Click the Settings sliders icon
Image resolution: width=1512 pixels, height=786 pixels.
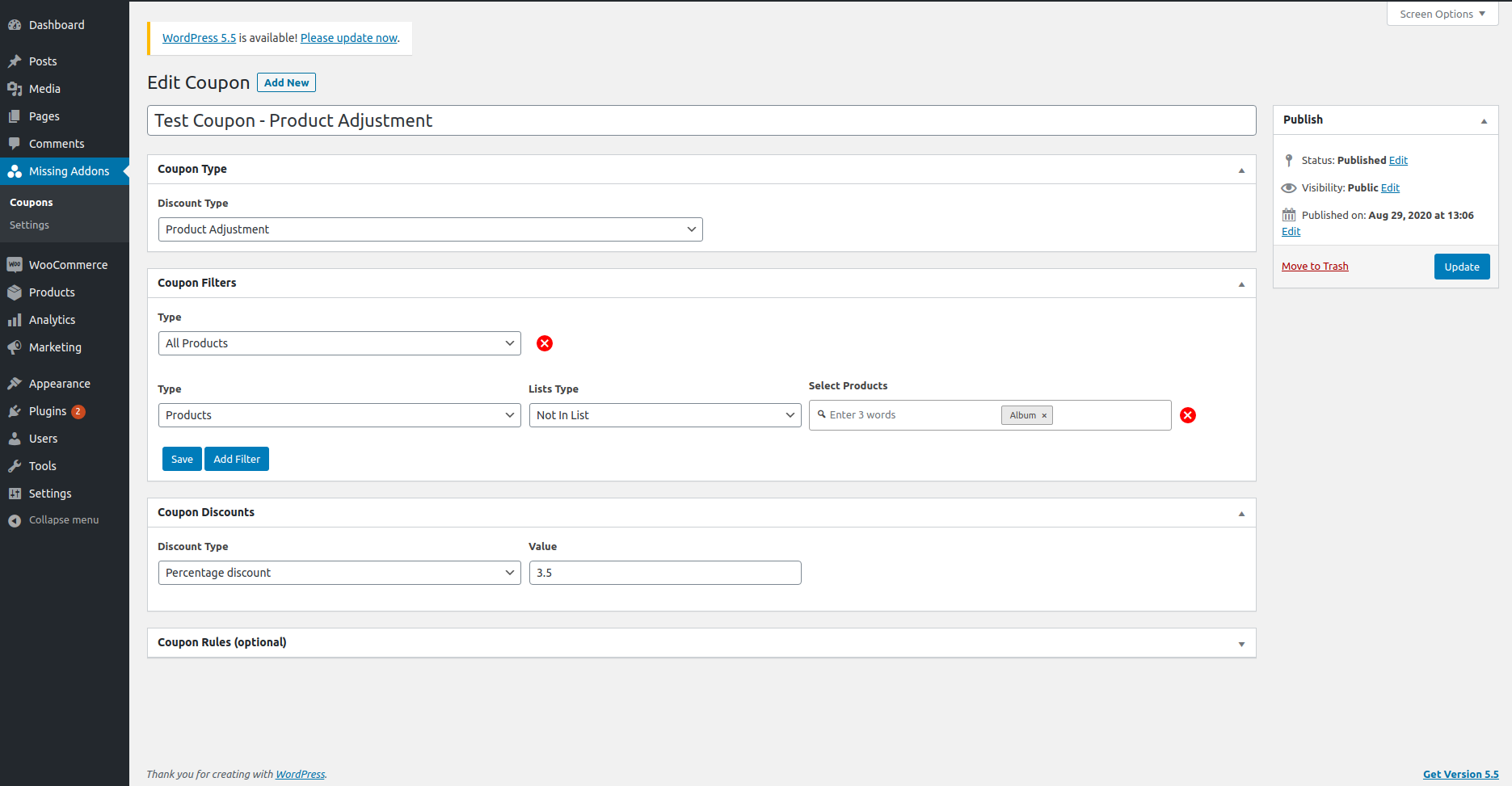click(x=15, y=494)
